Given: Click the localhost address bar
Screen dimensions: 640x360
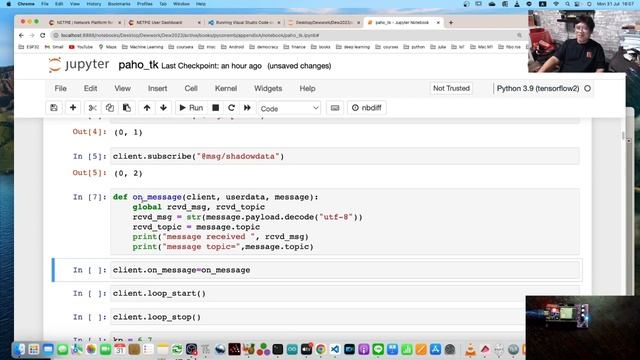Looking at the screenshot, I should (x=287, y=36).
